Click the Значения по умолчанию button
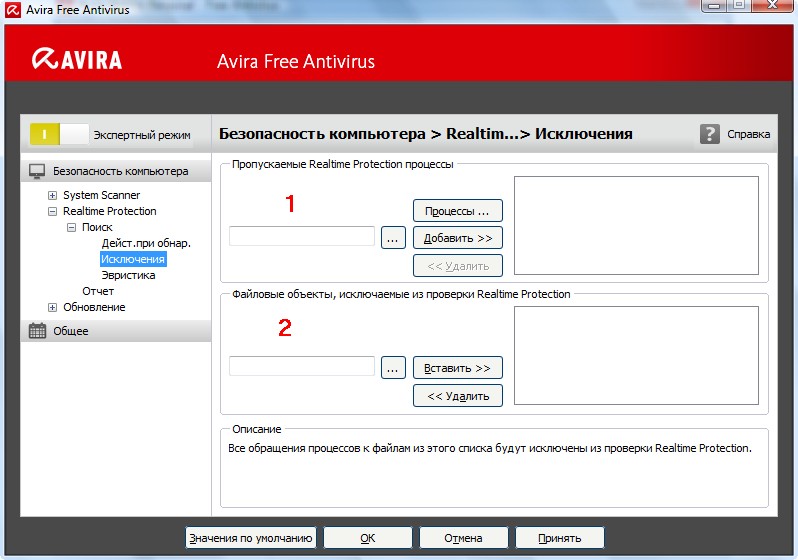 click(250, 538)
